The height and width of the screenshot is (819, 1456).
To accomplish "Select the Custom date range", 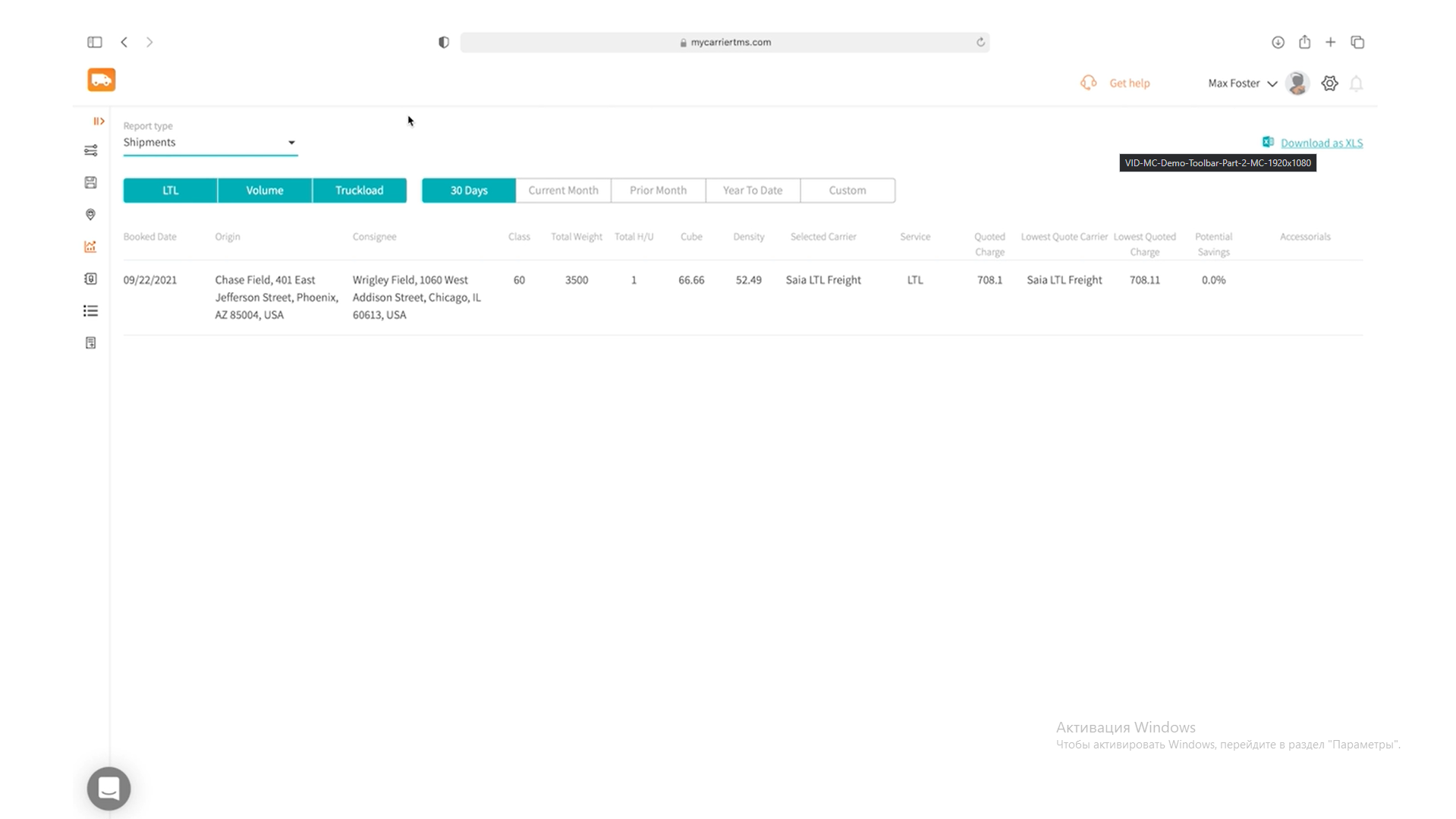I will [847, 190].
